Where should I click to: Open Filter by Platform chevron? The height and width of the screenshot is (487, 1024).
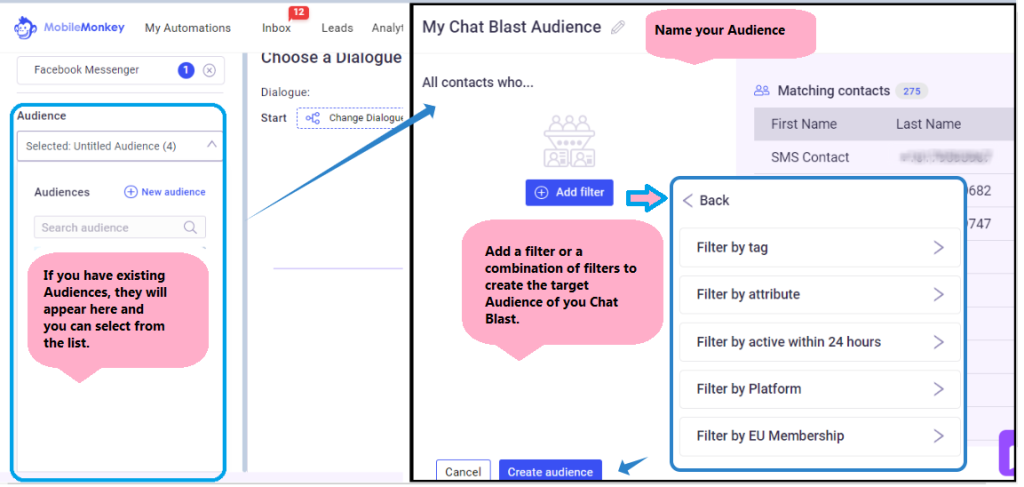coord(938,389)
